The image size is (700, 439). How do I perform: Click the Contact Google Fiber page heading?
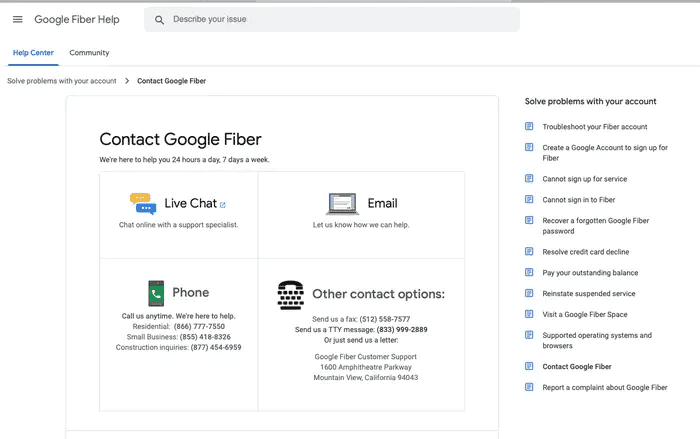(x=180, y=139)
